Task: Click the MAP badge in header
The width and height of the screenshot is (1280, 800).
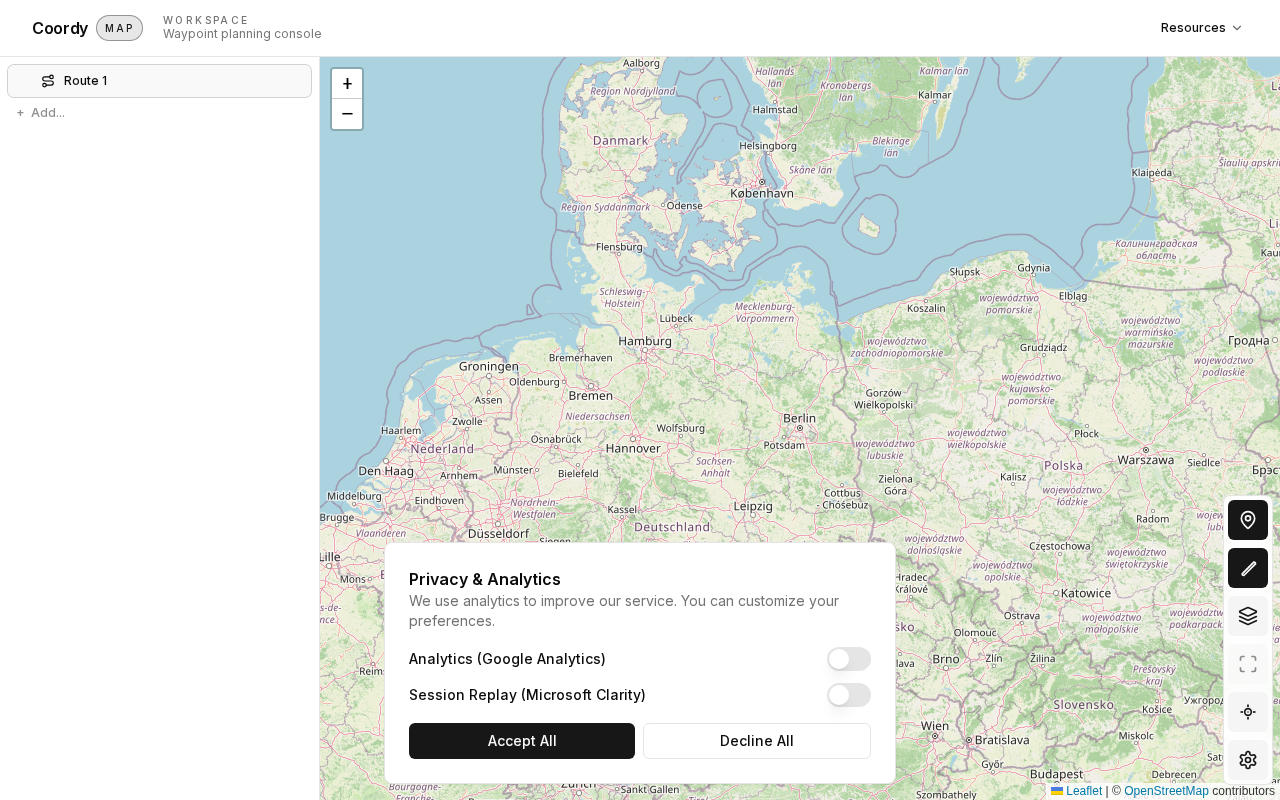Action: (x=119, y=28)
